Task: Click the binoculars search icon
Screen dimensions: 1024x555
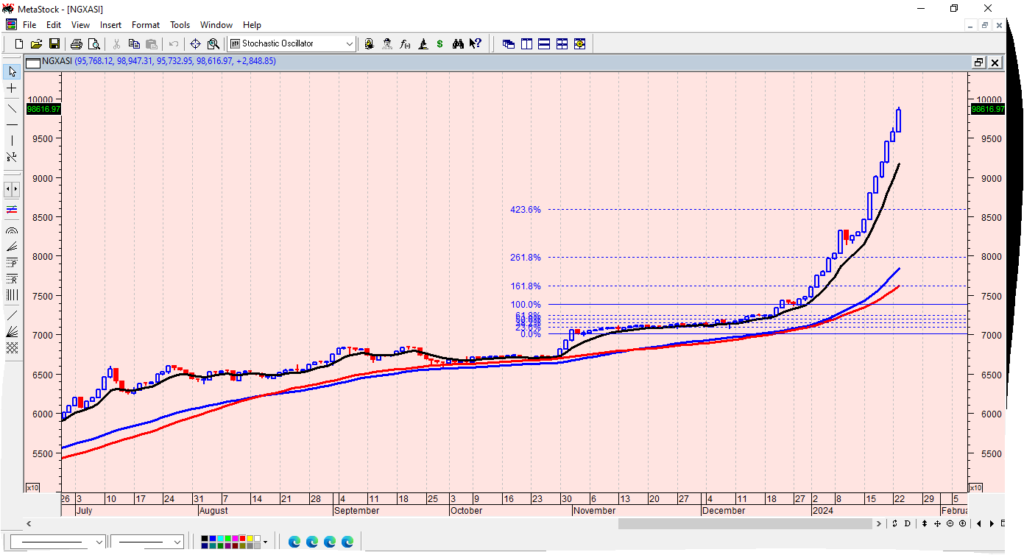Action: [457, 44]
